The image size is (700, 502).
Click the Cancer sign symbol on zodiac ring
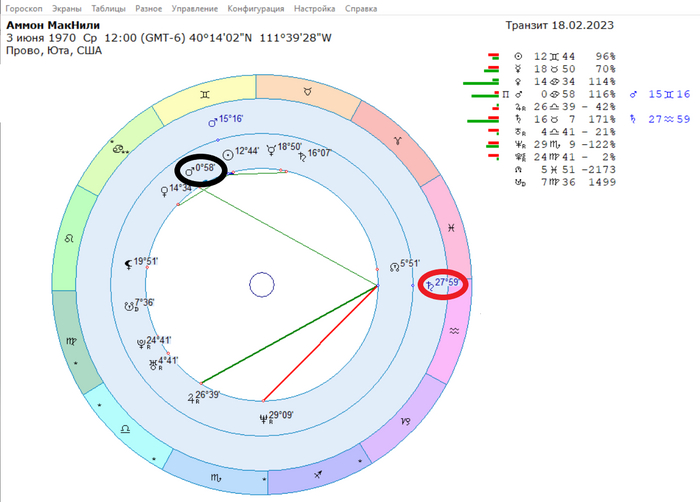(x=117, y=149)
